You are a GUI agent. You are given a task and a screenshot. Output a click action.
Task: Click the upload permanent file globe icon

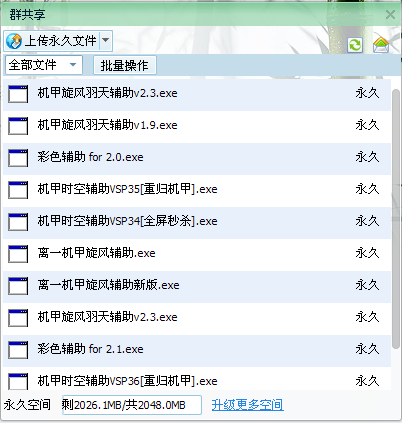(14, 41)
